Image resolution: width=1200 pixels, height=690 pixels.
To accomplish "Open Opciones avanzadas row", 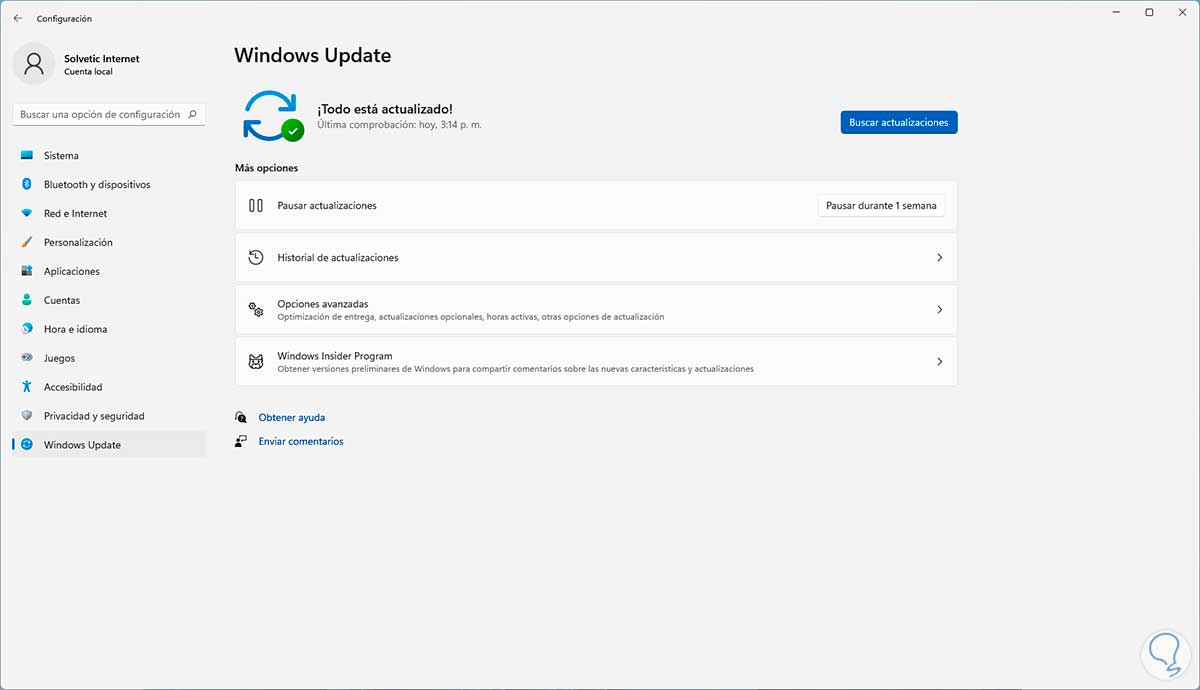I will (x=596, y=310).
